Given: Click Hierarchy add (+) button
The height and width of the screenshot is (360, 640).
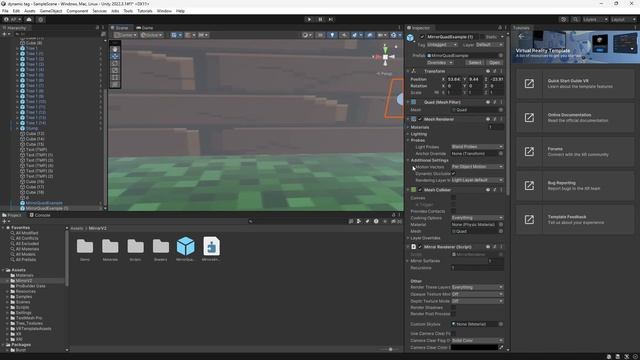Looking at the screenshot, I should coord(5,34).
